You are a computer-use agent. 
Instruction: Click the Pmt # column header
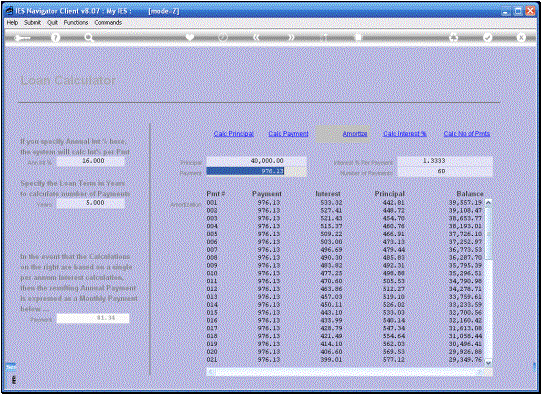[216, 194]
